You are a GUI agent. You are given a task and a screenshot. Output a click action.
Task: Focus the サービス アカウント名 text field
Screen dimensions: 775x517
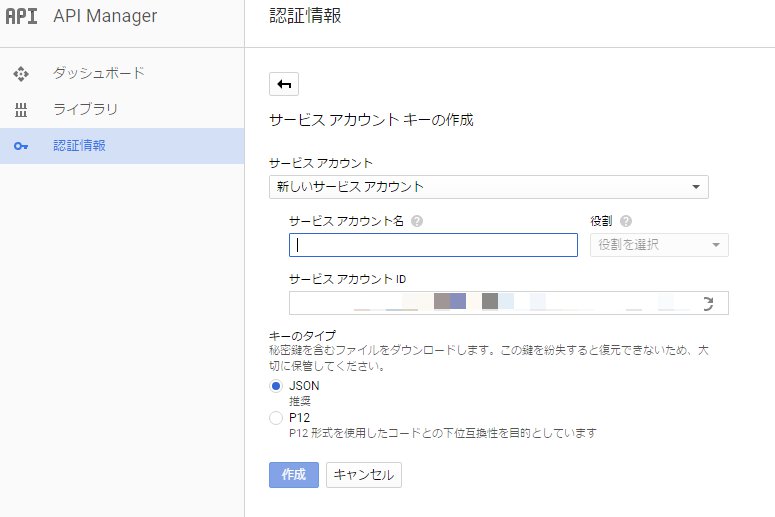tap(433, 245)
